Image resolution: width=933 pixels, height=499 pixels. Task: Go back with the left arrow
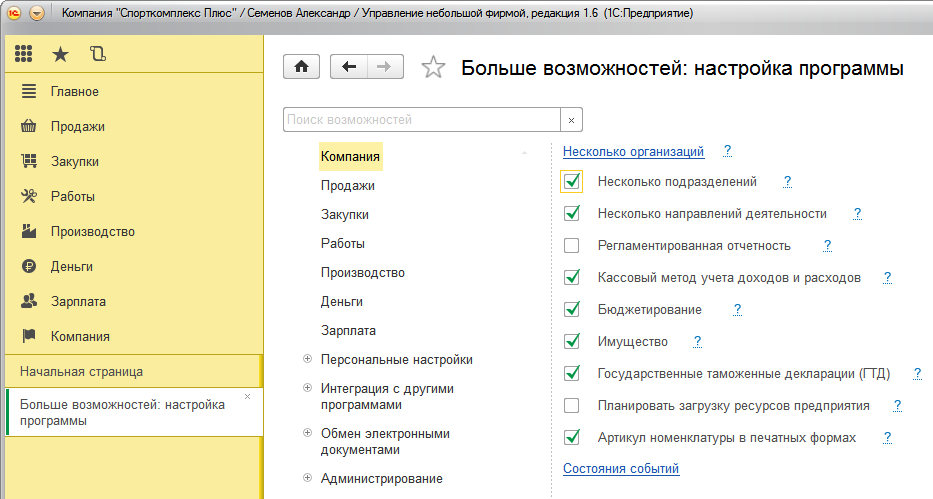pyautogui.click(x=349, y=67)
